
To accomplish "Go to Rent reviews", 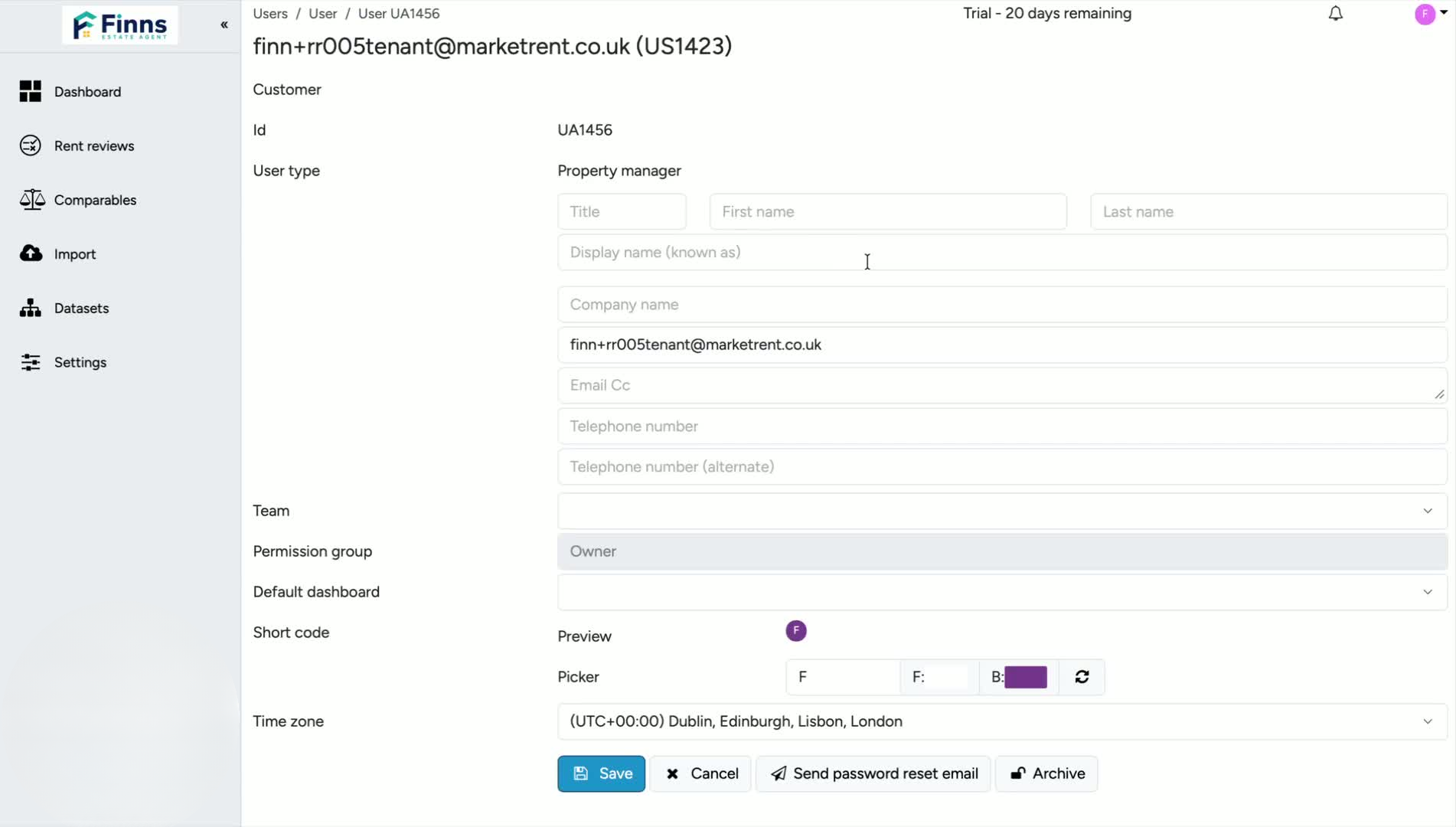I will pyautogui.click(x=94, y=145).
